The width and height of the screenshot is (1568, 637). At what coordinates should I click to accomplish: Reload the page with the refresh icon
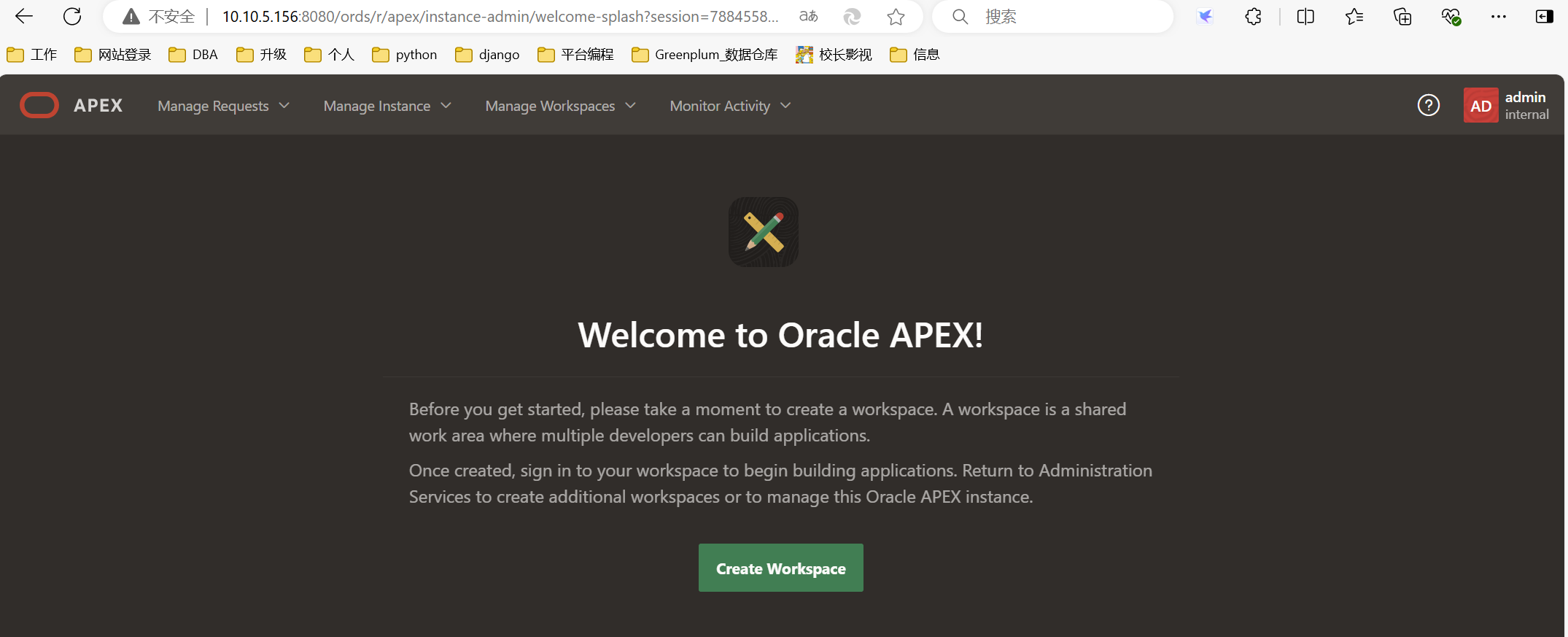click(72, 16)
